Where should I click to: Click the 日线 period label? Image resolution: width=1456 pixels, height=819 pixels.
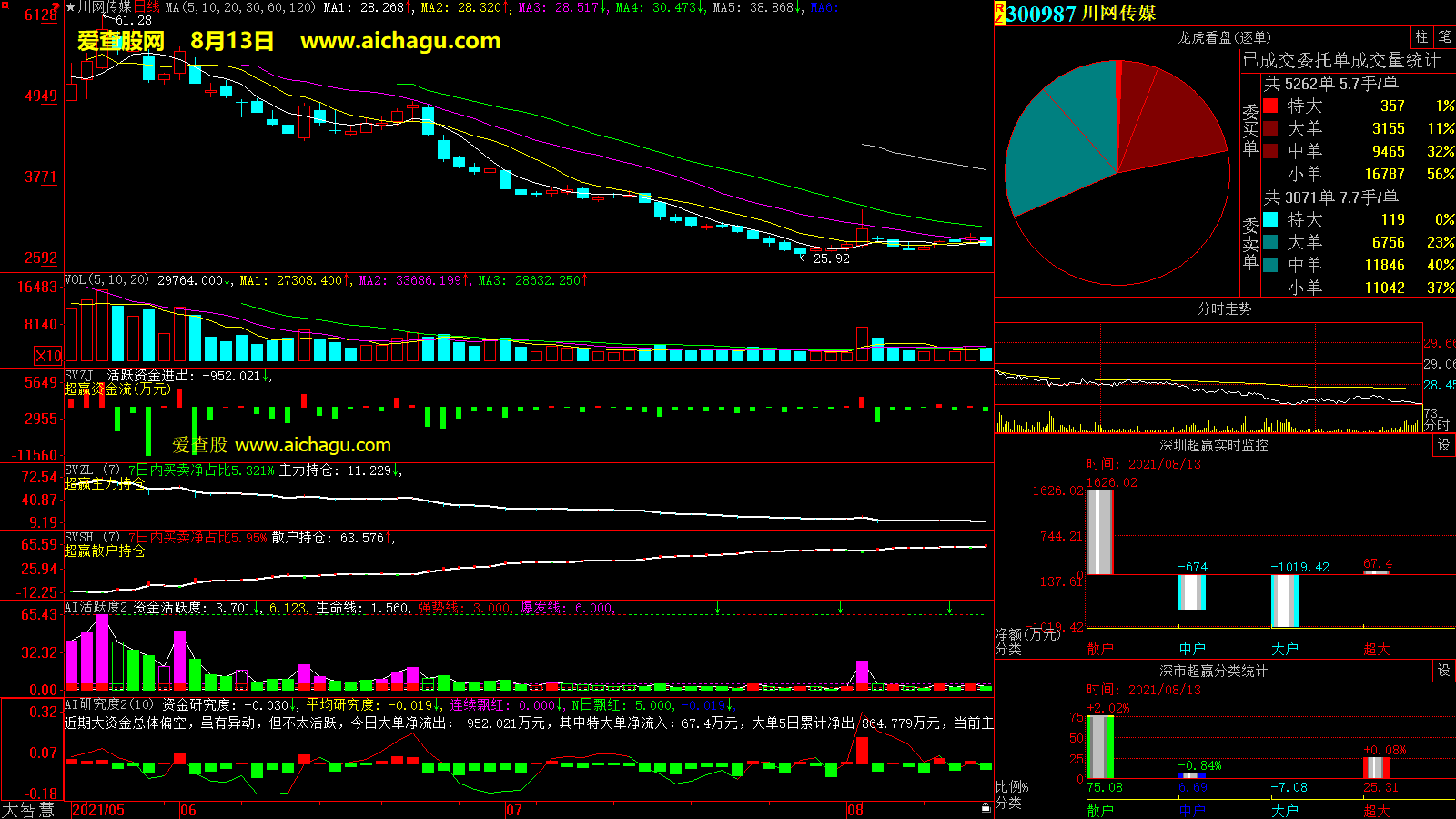click(x=147, y=7)
